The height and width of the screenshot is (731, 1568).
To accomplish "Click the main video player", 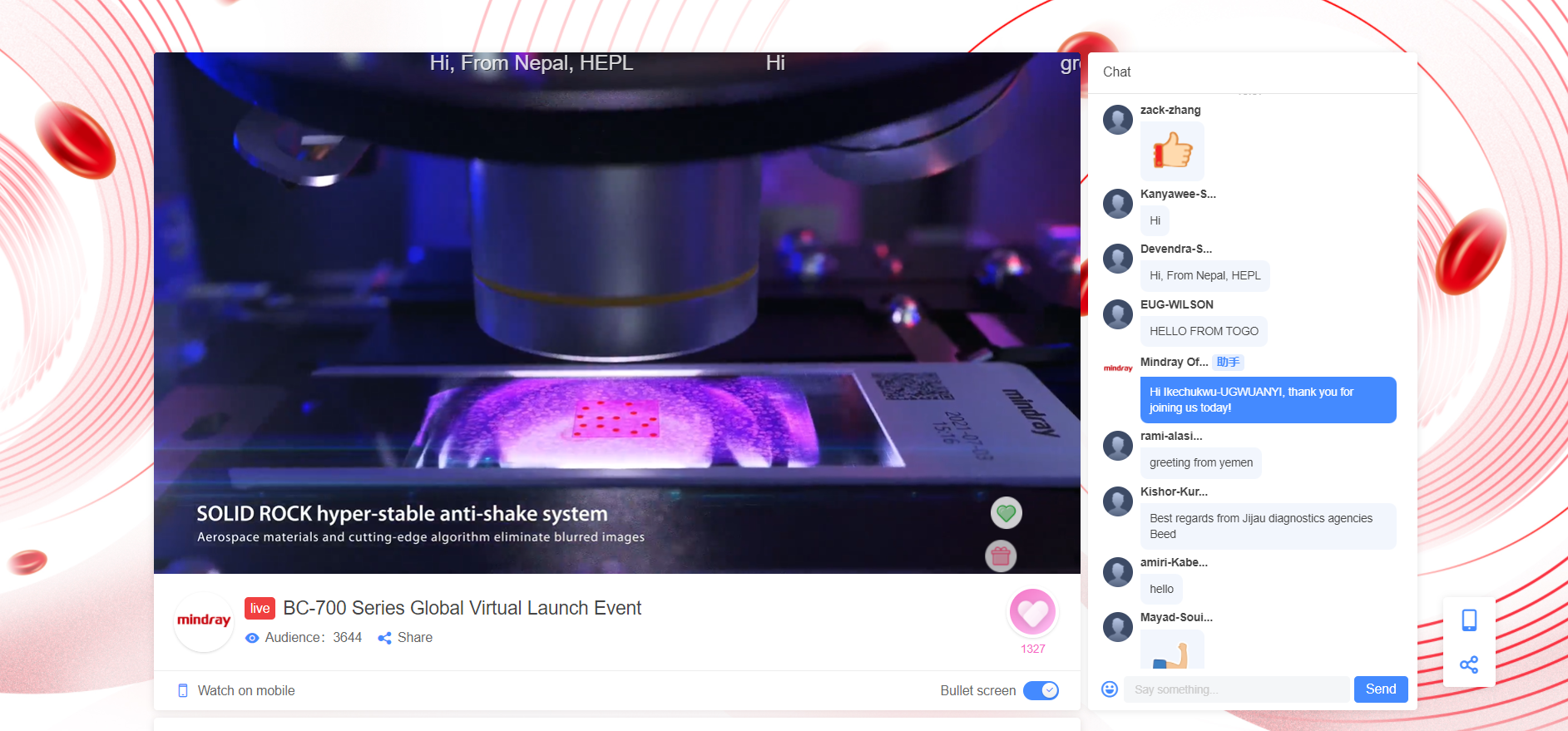I will [617, 313].
